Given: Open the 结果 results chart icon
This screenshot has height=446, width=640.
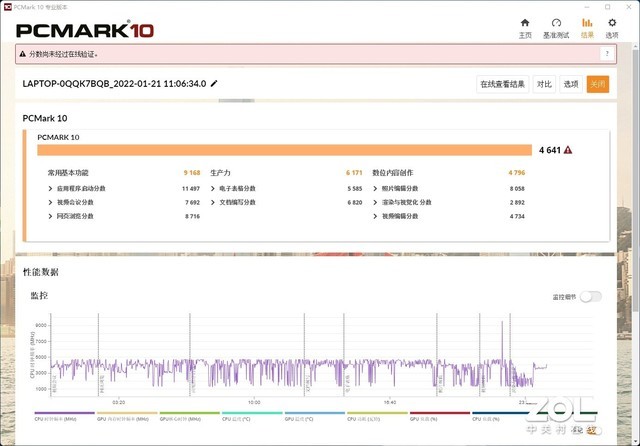Looking at the screenshot, I should click(587, 23).
